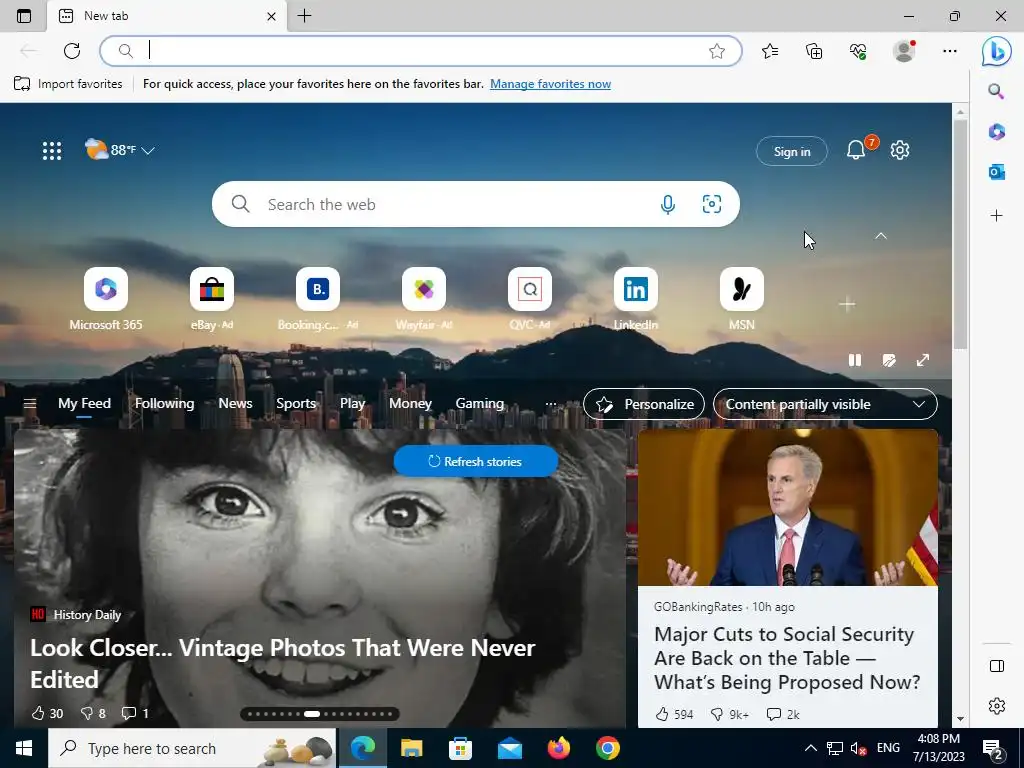Open the tab actions menu icon
The width and height of the screenshot is (1024, 768).
(24, 16)
